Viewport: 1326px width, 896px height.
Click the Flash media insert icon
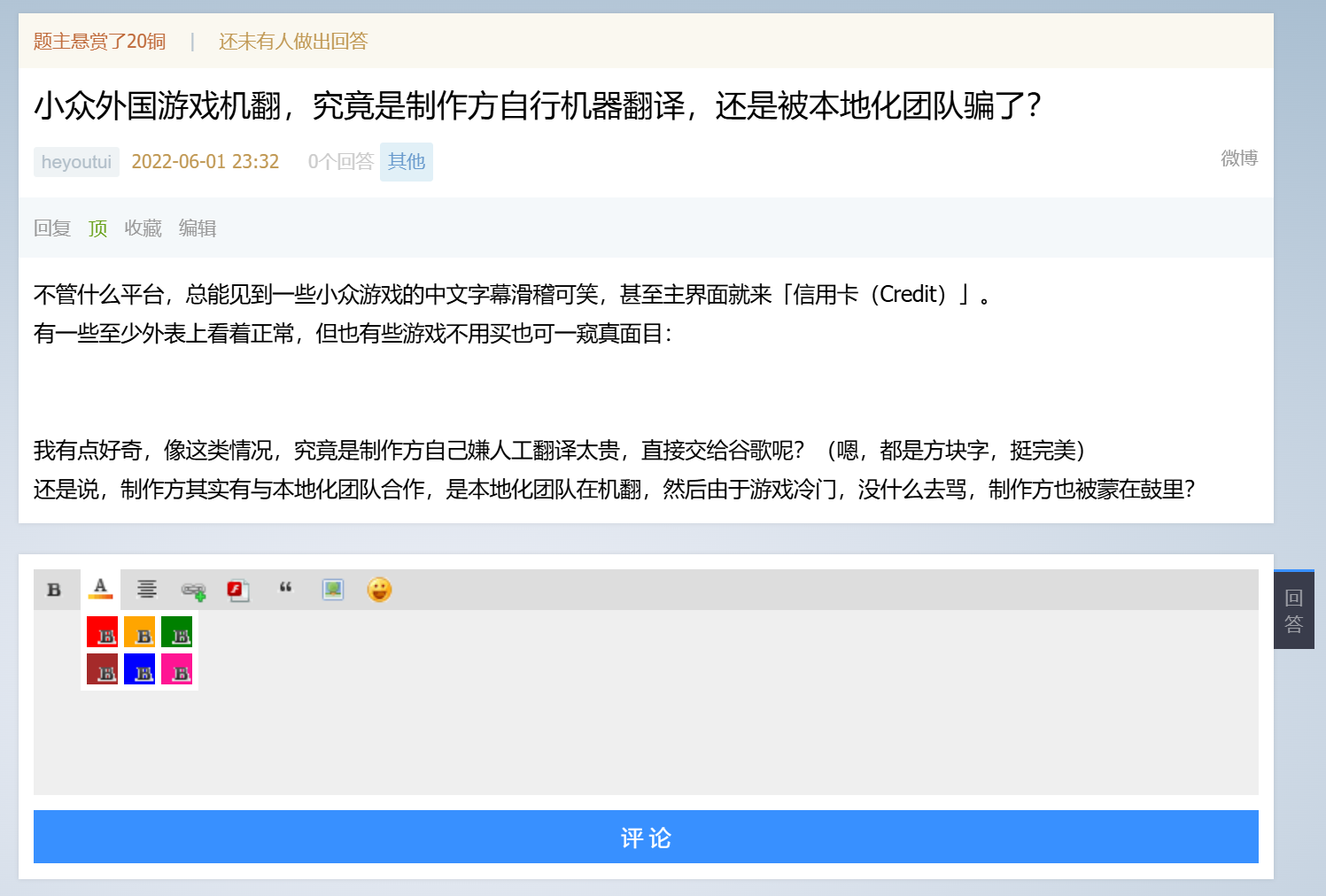[x=237, y=591]
